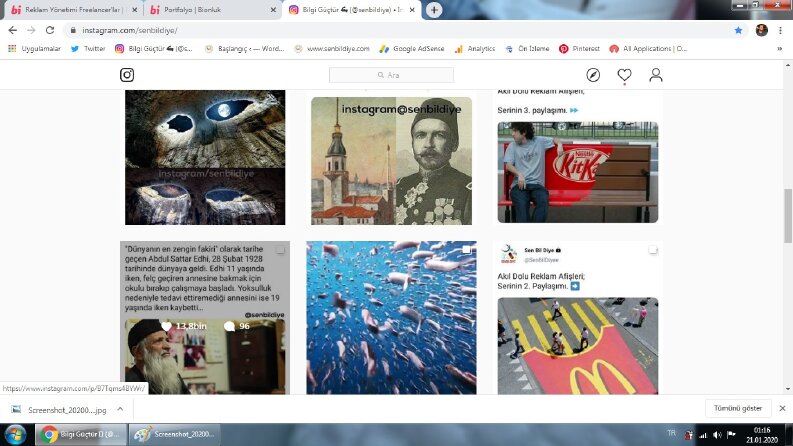Open the Abdul Sattar Edhi post
Image resolution: width=793 pixels, height=446 pixels.
pos(205,318)
